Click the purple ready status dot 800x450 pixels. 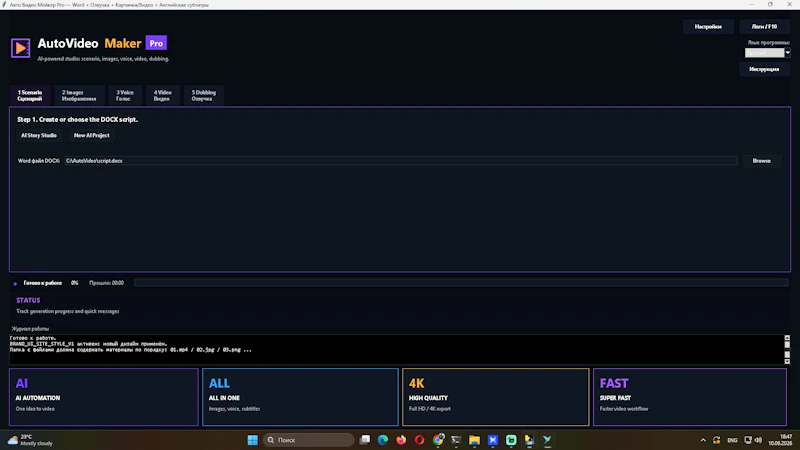[x=15, y=283]
